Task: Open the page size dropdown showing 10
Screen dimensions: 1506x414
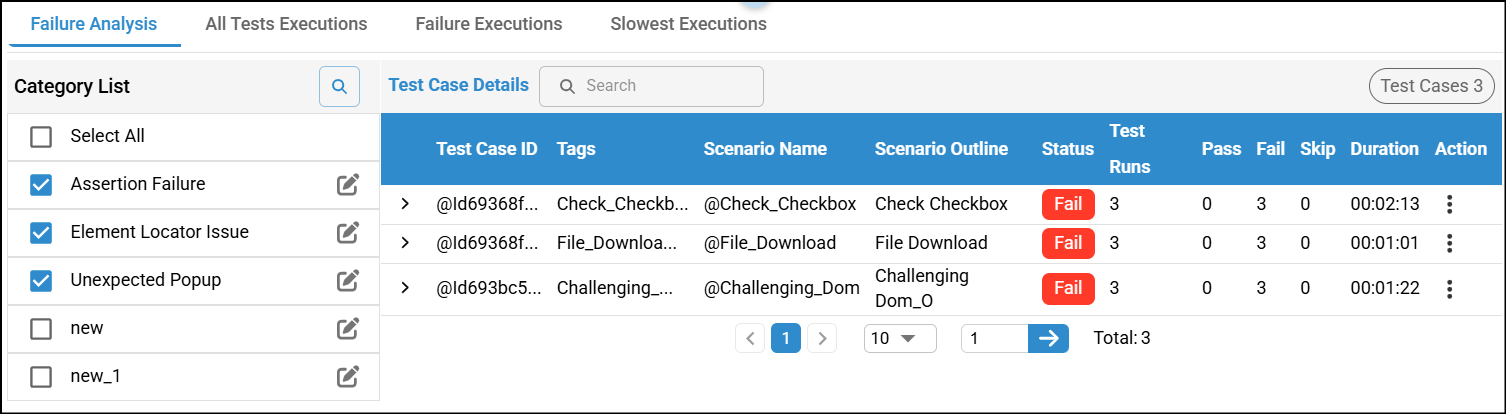Action: [899, 338]
